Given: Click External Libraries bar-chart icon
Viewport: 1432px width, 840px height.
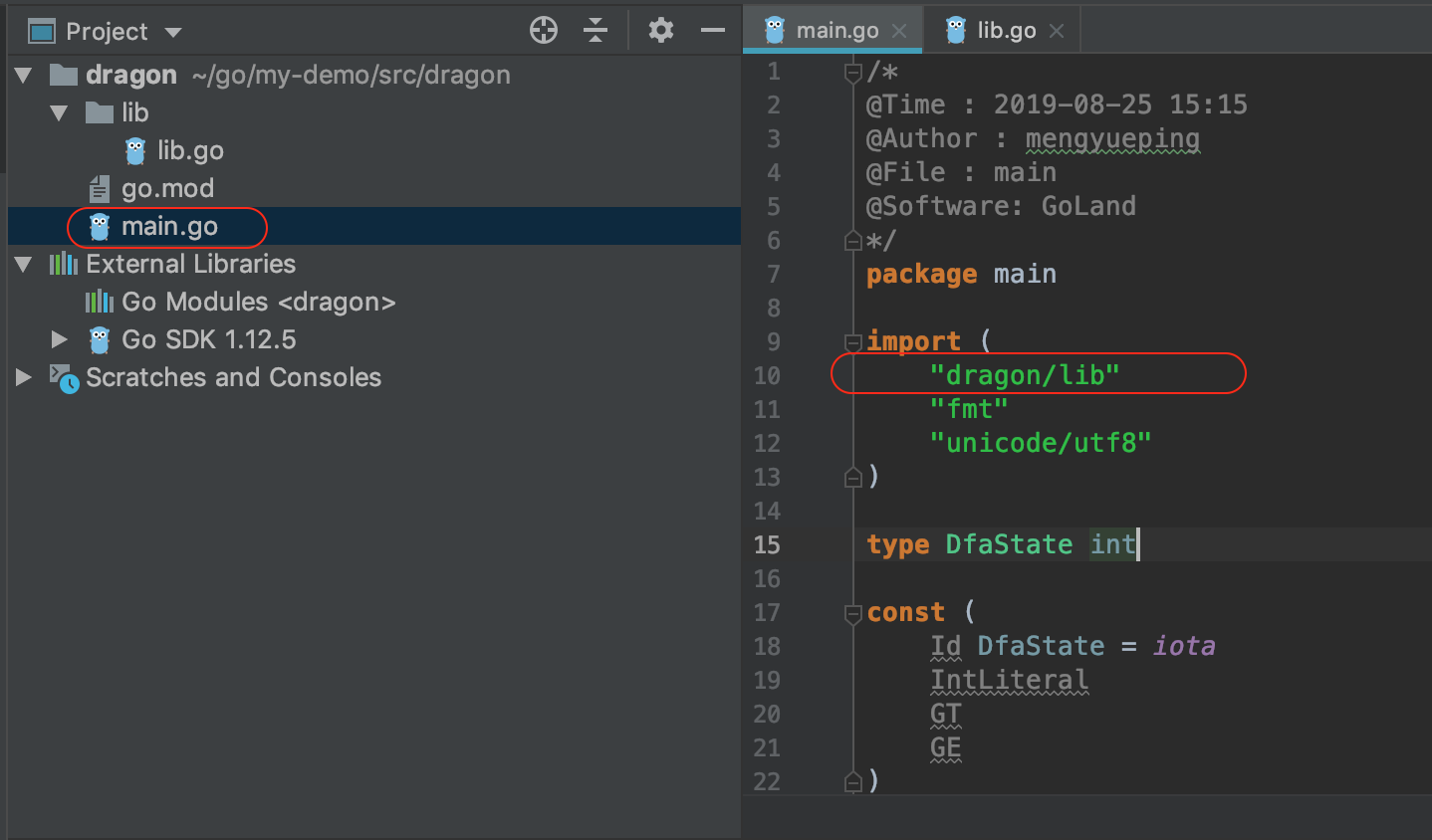Looking at the screenshot, I should click(x=64, y=264).
